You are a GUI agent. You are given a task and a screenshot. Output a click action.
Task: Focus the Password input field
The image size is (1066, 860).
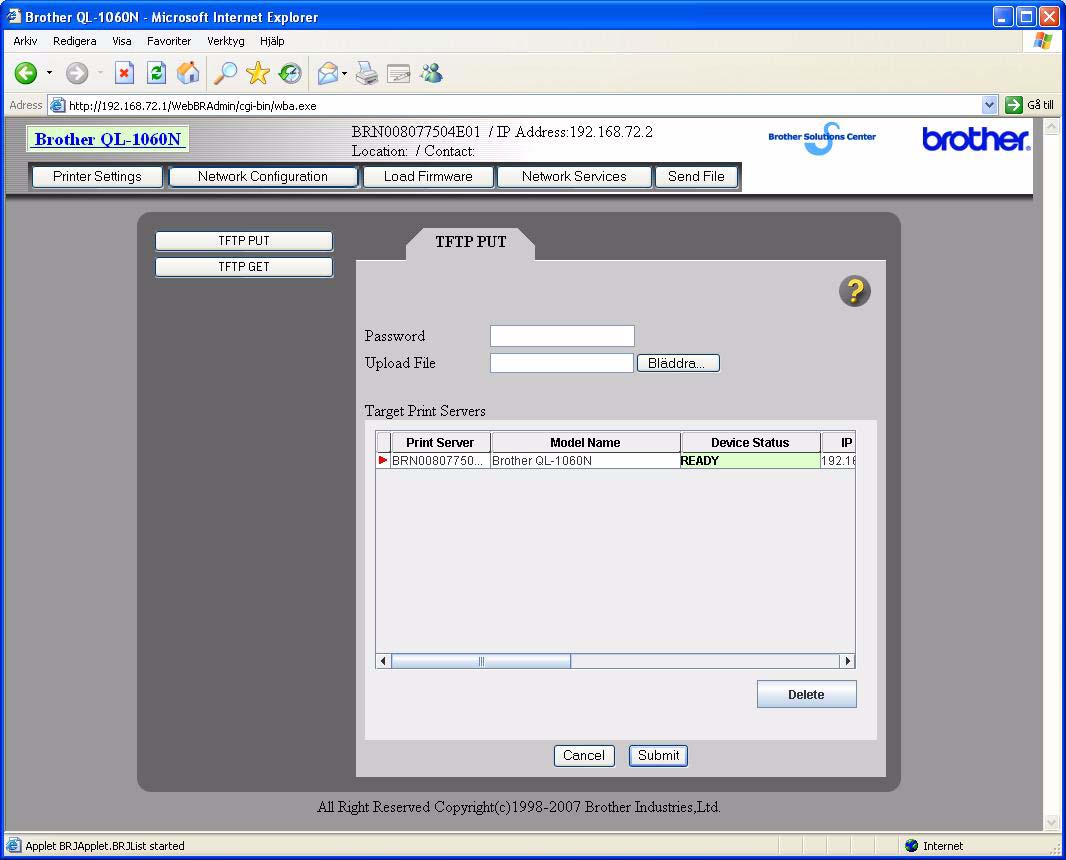(x=562, y=336)
